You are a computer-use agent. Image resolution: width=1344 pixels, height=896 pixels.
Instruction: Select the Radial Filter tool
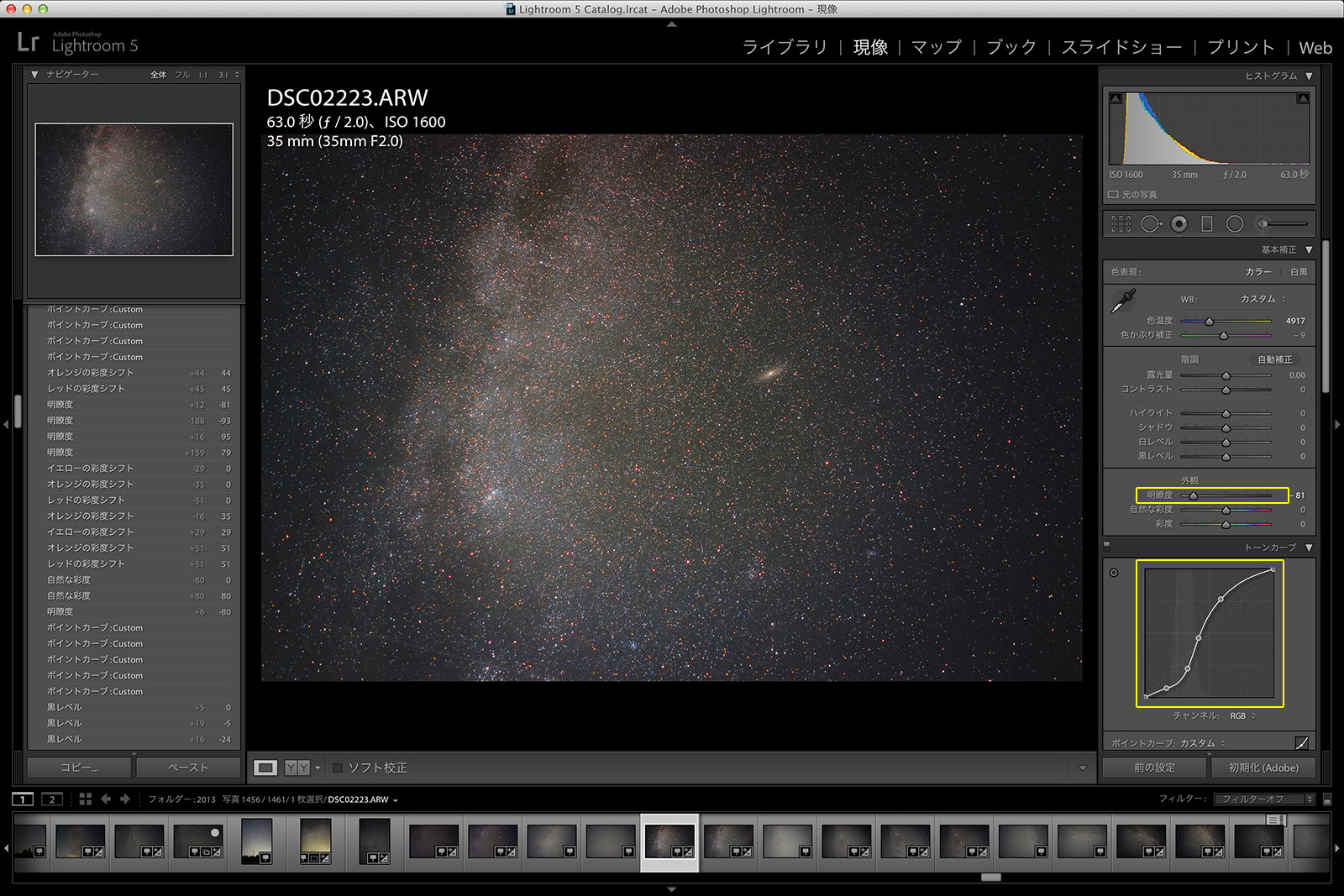coord(1235,224)
